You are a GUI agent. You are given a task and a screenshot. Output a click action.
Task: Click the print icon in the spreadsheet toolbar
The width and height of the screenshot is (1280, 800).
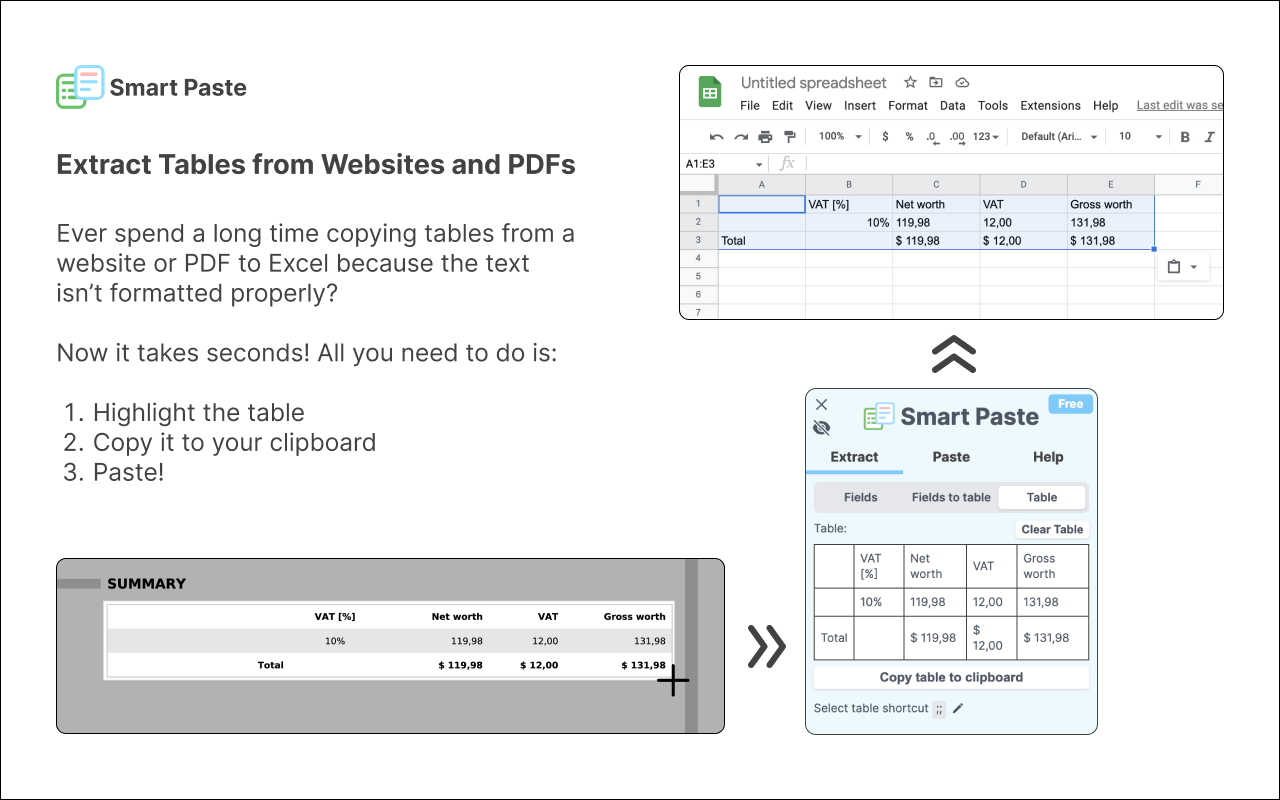[765, 137]
